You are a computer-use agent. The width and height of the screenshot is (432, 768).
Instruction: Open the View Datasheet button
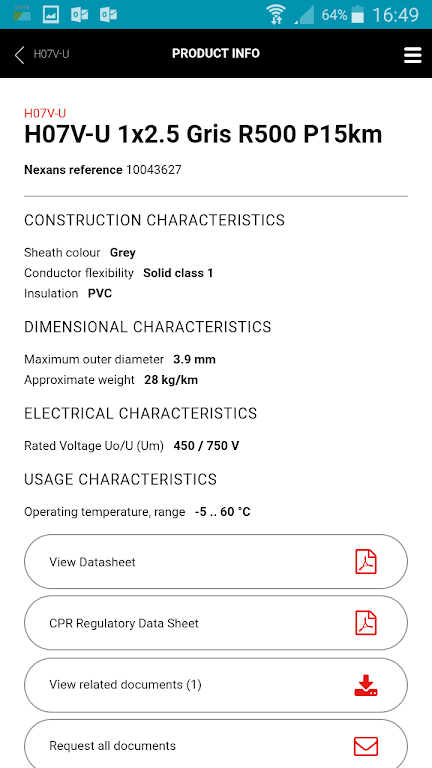216,562
